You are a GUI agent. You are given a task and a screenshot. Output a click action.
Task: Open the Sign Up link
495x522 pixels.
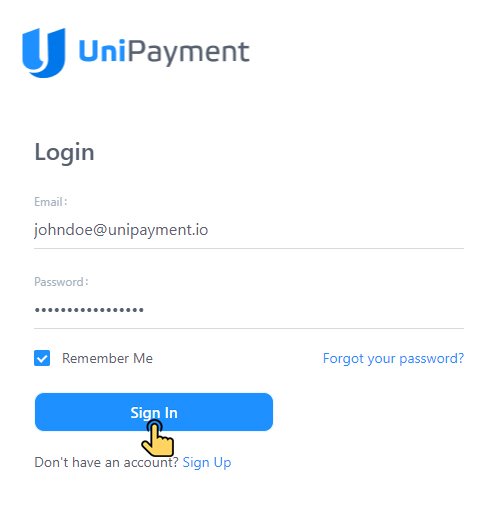(x=207, y=463)
